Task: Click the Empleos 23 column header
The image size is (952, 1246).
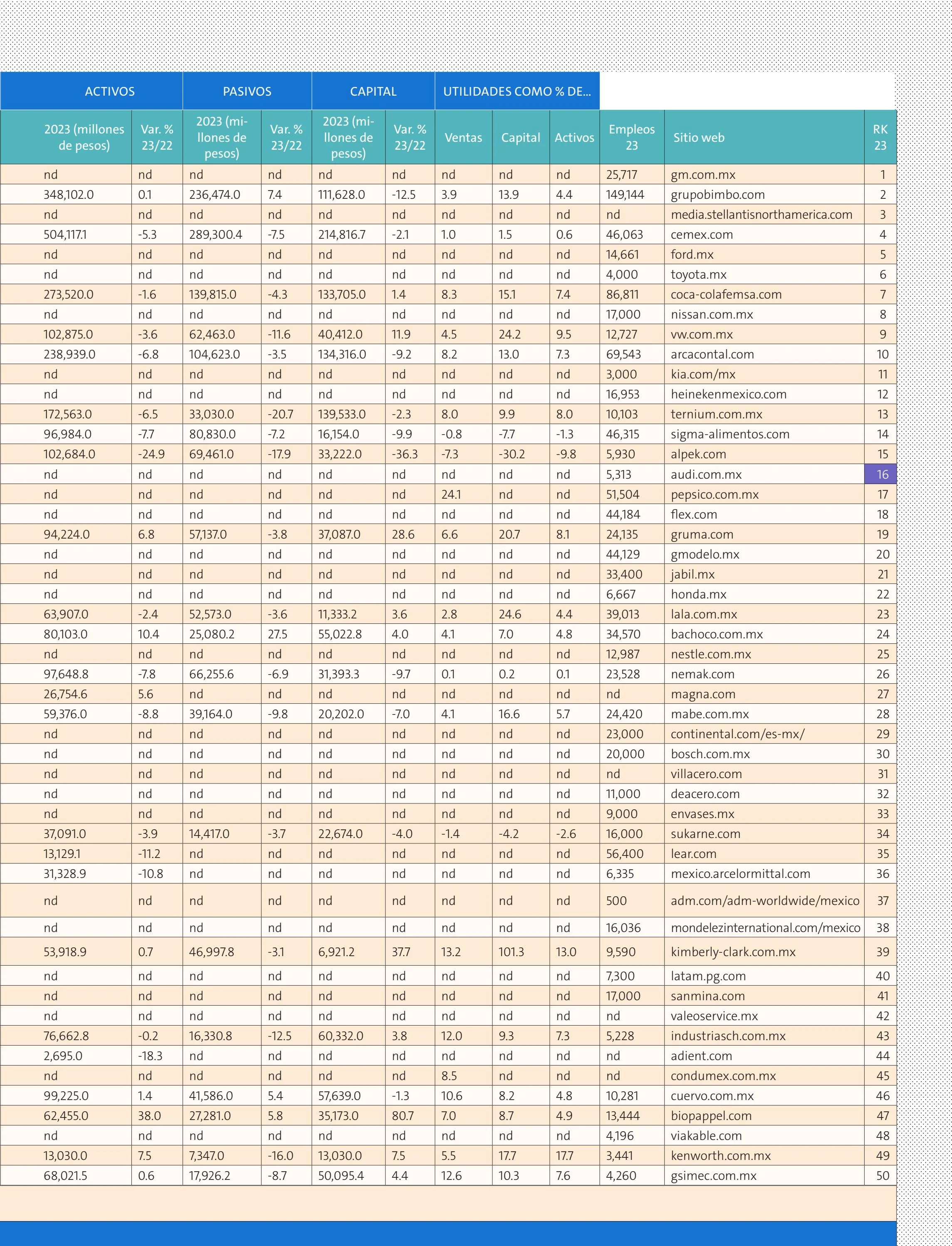Action: pos(632,137)
